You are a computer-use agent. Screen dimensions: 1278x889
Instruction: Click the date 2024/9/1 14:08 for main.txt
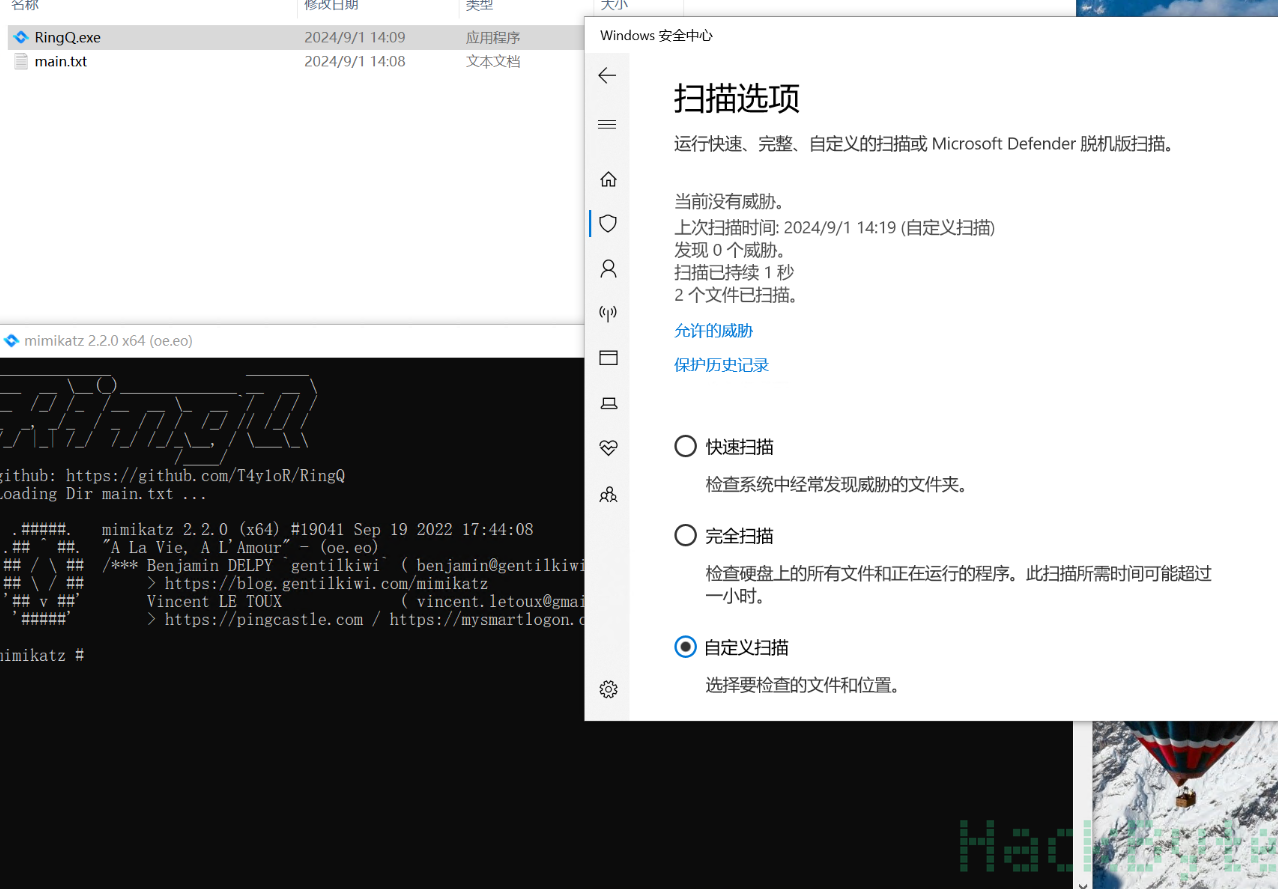coord(355,61)
